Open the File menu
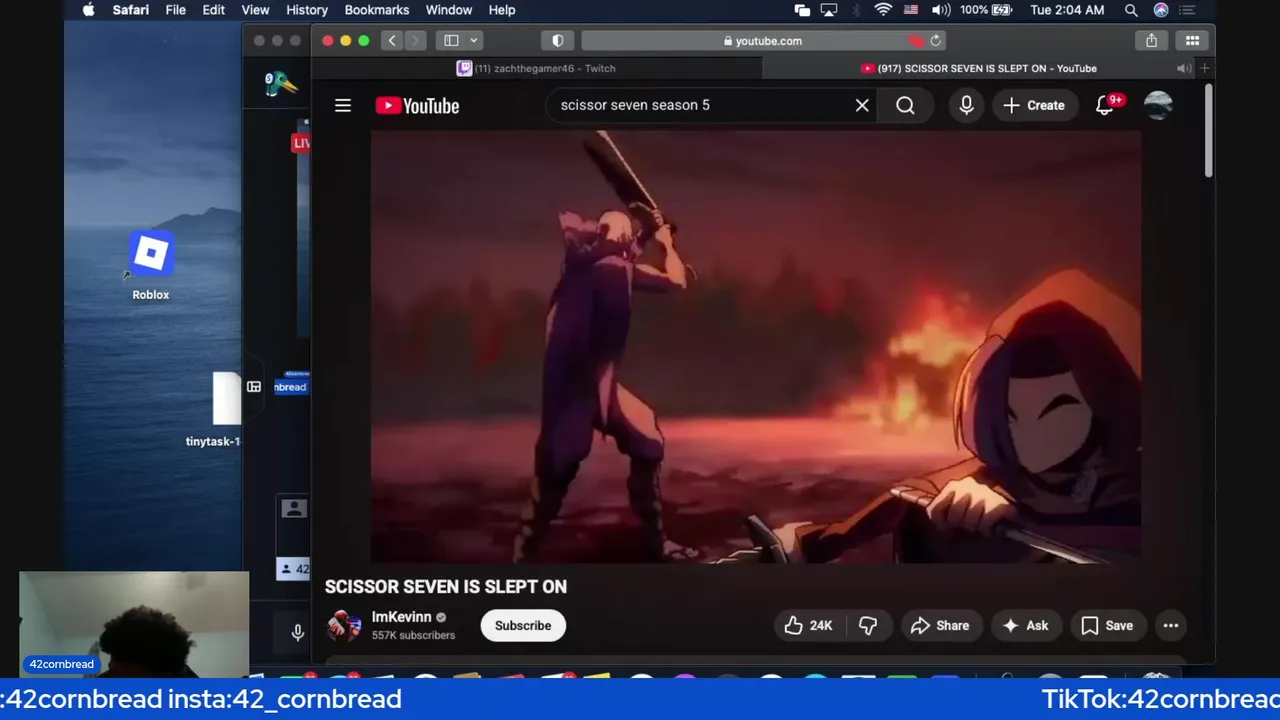Viewport: 1280px width, 720px height. [175, 10]
